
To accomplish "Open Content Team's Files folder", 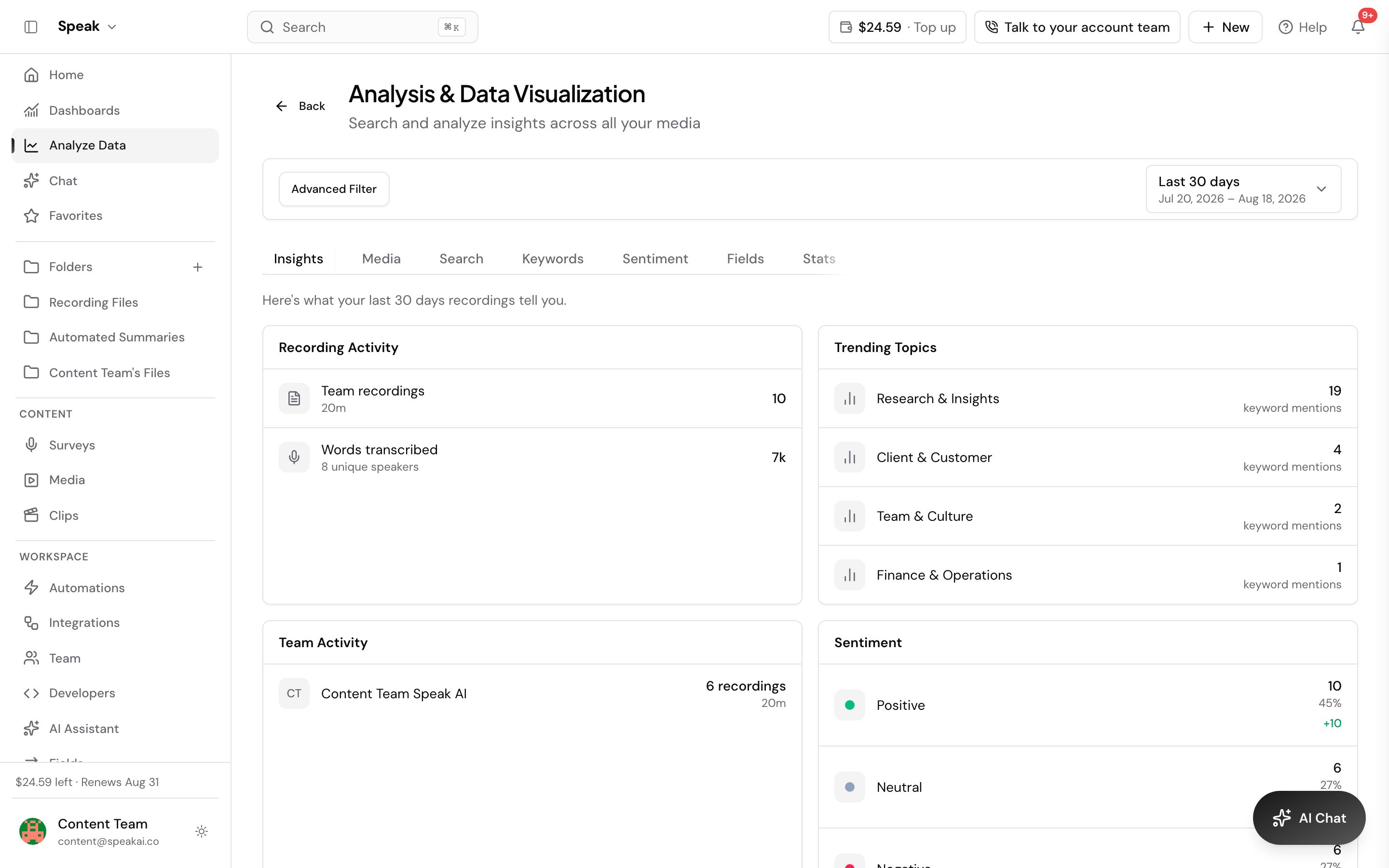I will (115, 373).
